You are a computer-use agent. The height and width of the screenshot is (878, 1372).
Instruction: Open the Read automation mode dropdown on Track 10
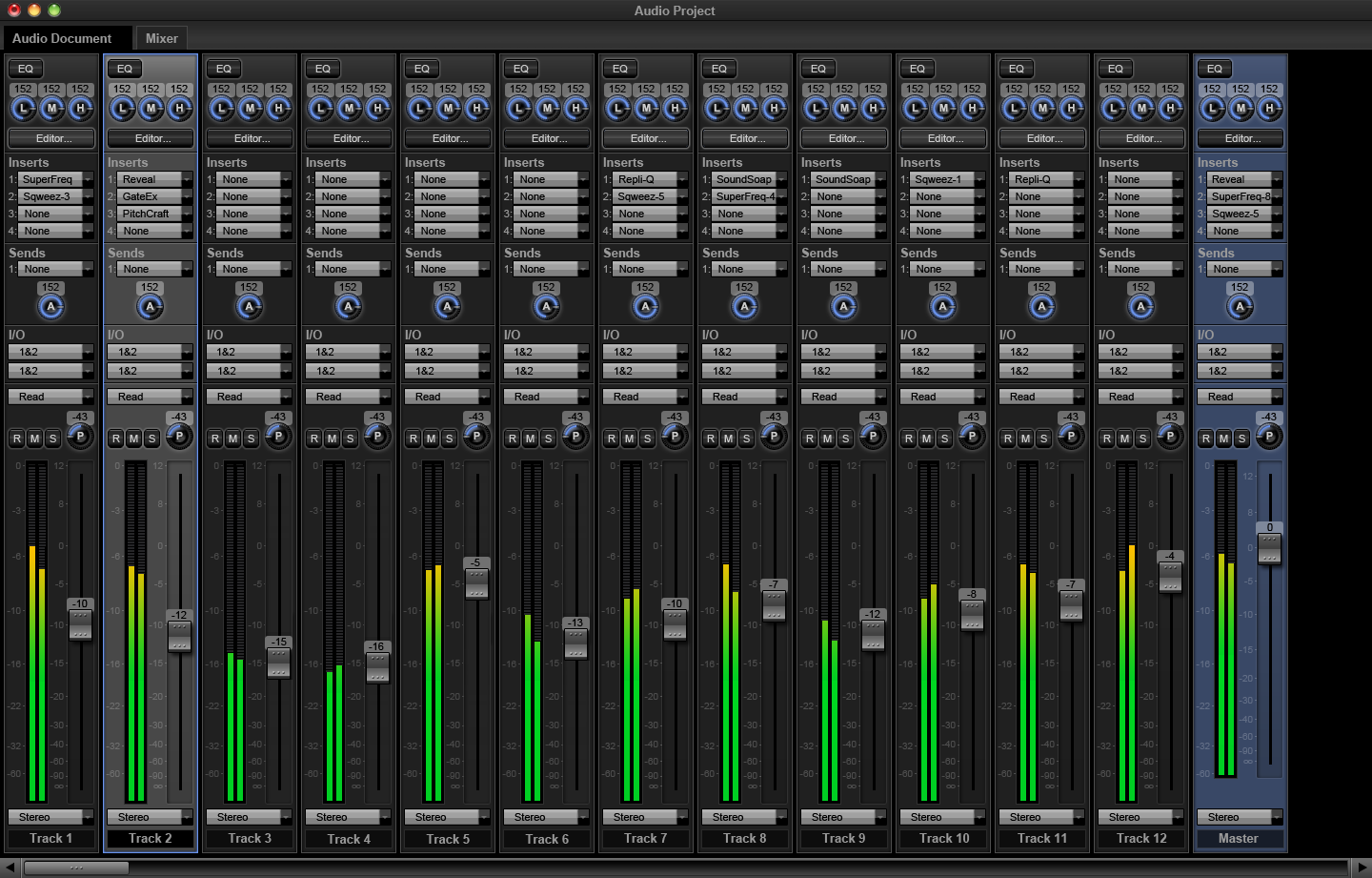pos(942,396)
